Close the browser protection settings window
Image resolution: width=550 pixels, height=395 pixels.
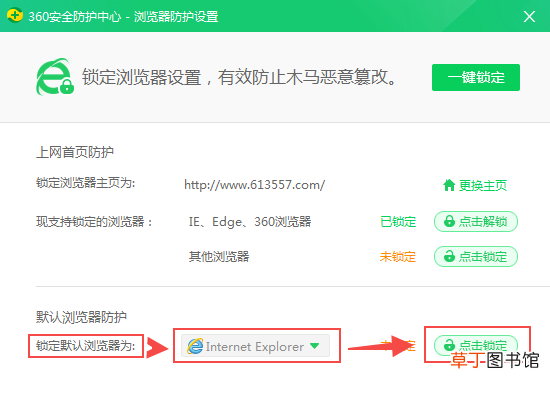pos(529,16)
